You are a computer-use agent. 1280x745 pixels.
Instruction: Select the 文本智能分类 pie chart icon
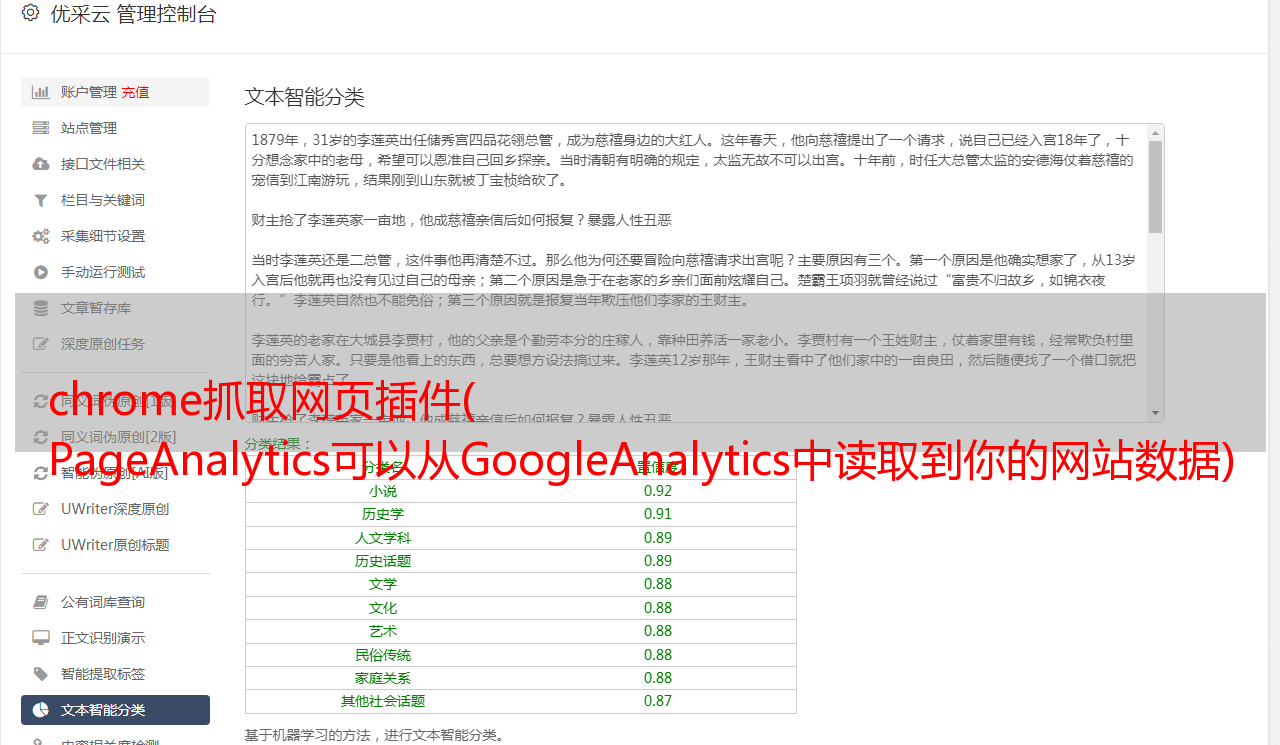click(x=41, y=710)
